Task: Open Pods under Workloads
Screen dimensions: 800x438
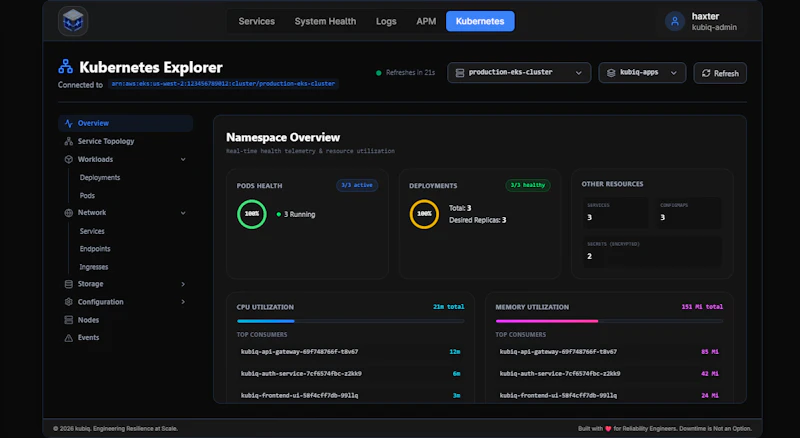Action: click(x=87, y=196)
